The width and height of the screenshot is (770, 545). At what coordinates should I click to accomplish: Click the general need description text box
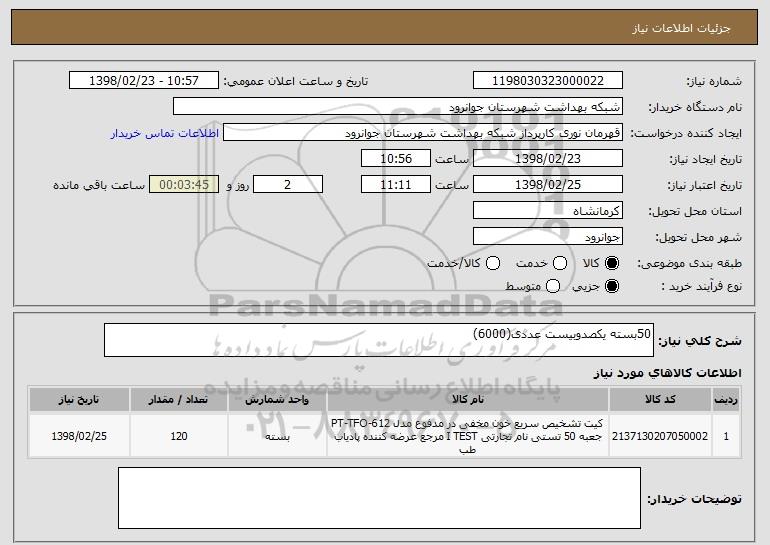(379, 340)
